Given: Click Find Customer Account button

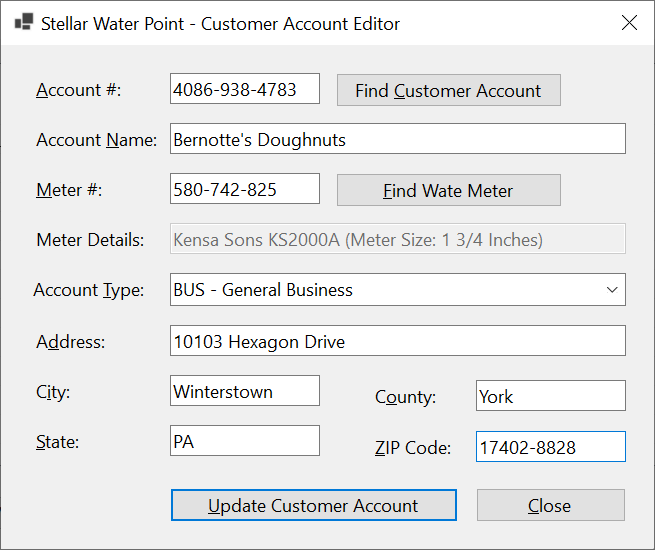Looking at the screenshot, I should pos(449,90).
